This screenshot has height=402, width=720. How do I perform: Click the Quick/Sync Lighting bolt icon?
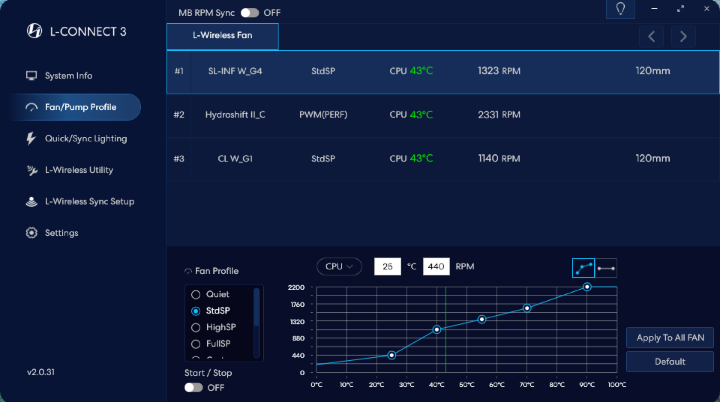31,138
